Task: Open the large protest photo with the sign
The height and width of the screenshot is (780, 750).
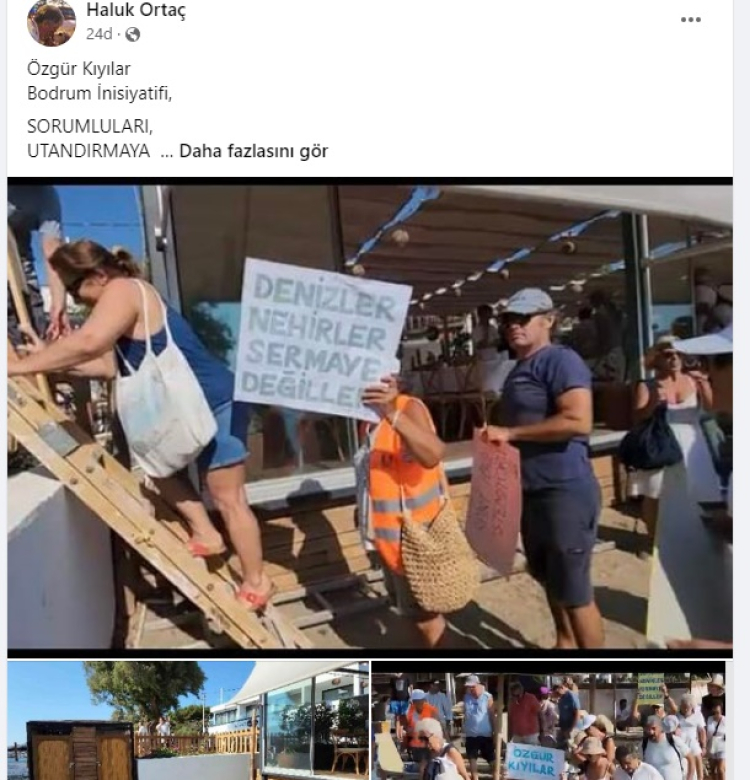Action: pyautogui.click(x=370, y=417)
